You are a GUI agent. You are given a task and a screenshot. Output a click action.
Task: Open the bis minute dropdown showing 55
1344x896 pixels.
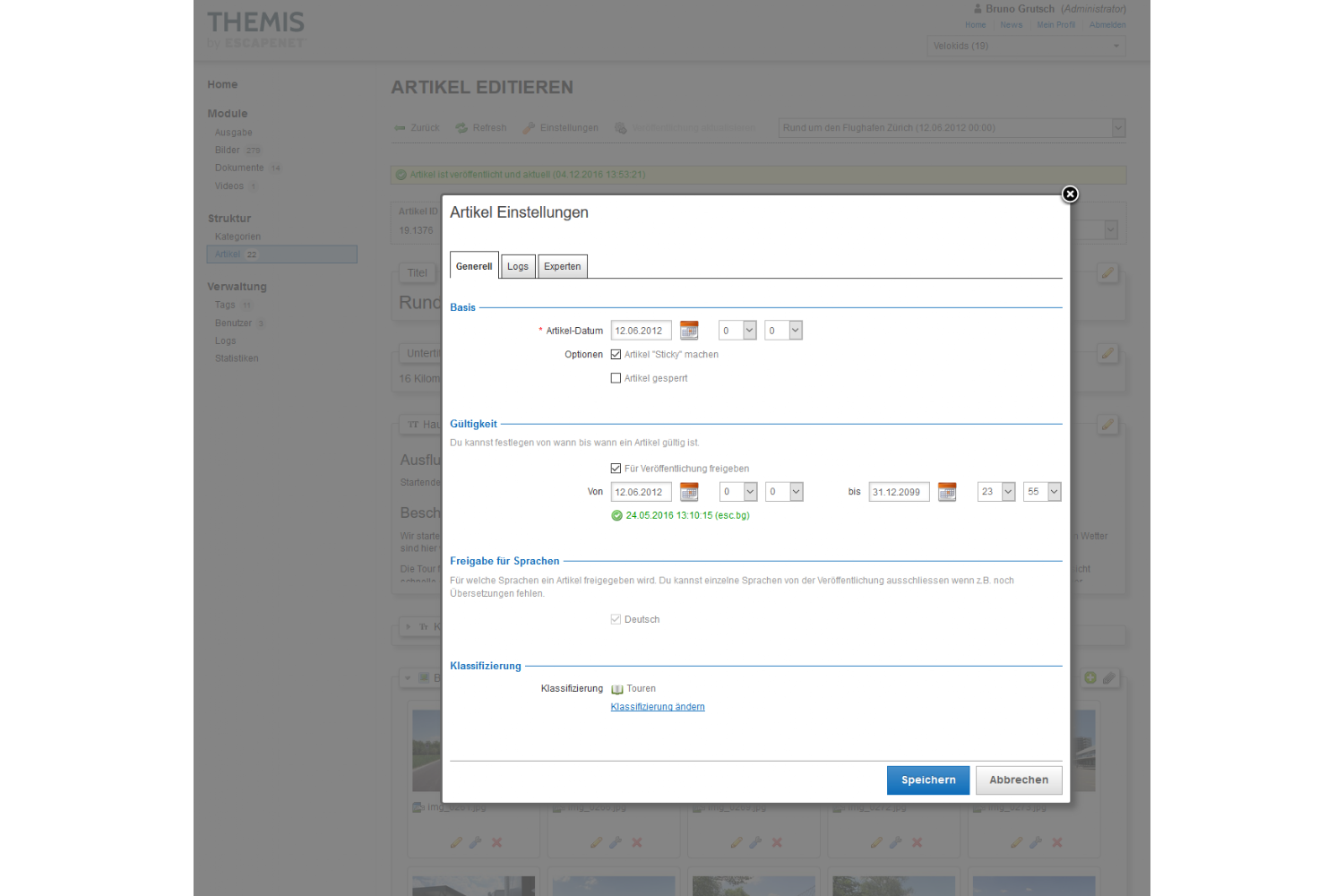pyautogui.click(x=1042, y=492)
